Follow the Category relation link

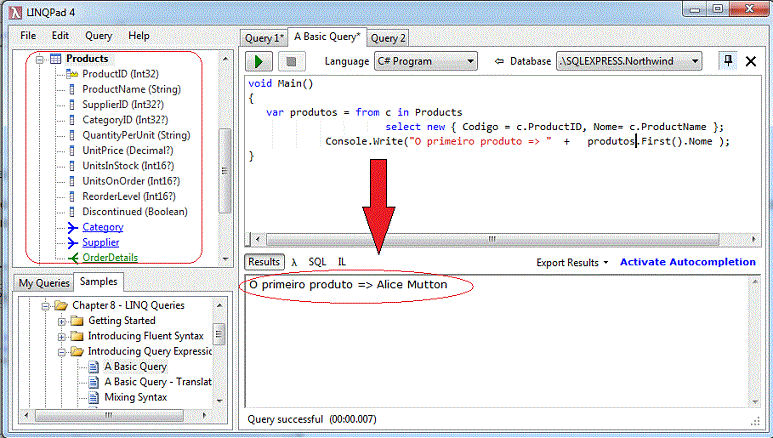(x=103, y=227)
